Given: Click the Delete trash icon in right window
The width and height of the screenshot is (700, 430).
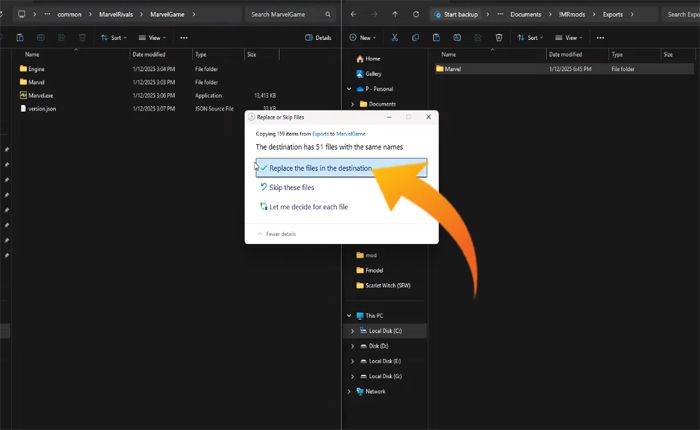Looking at the screenshot, I should click(x=499, y=37).
